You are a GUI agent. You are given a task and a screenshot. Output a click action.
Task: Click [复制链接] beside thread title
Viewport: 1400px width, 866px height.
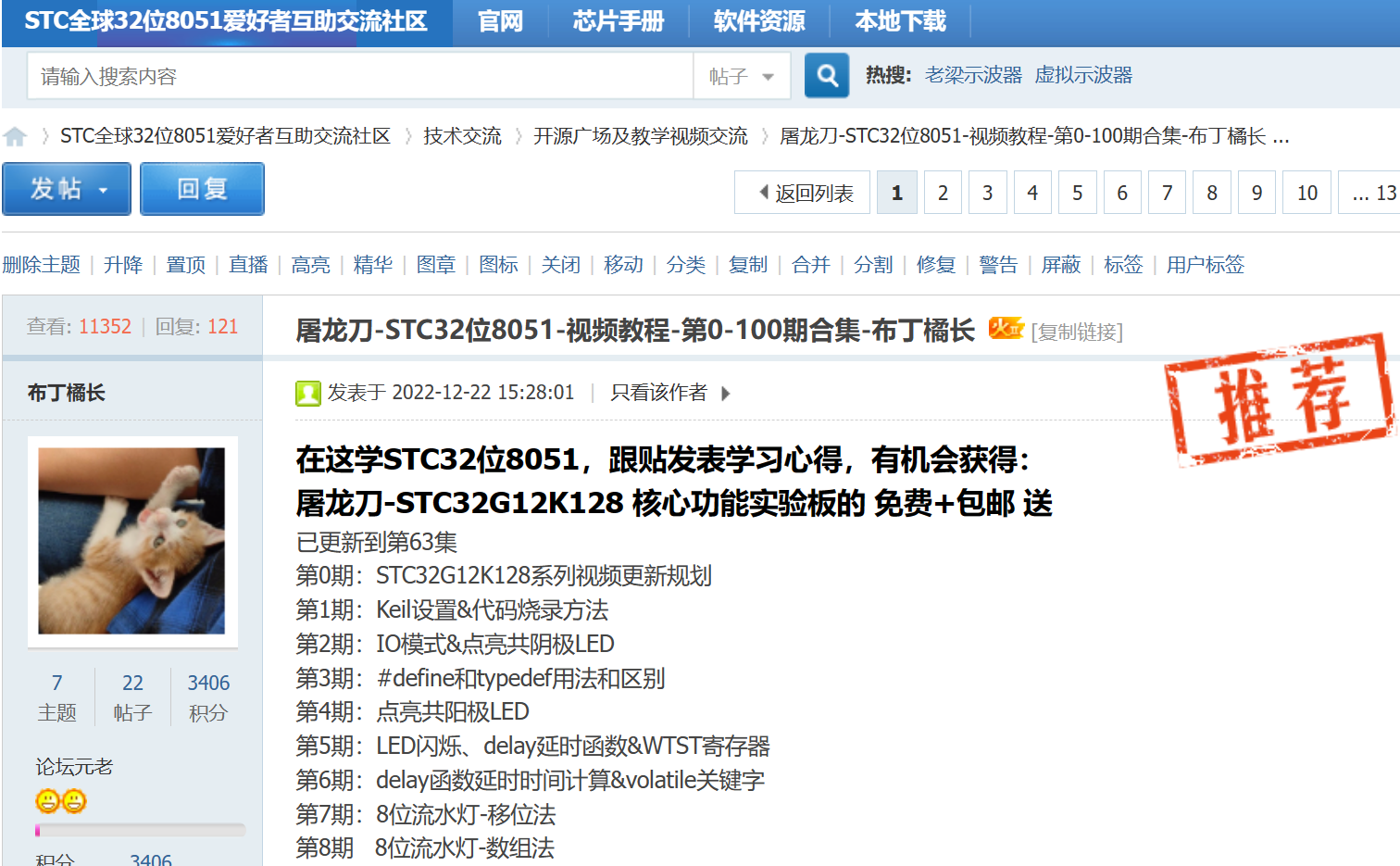click(1077, 332)
